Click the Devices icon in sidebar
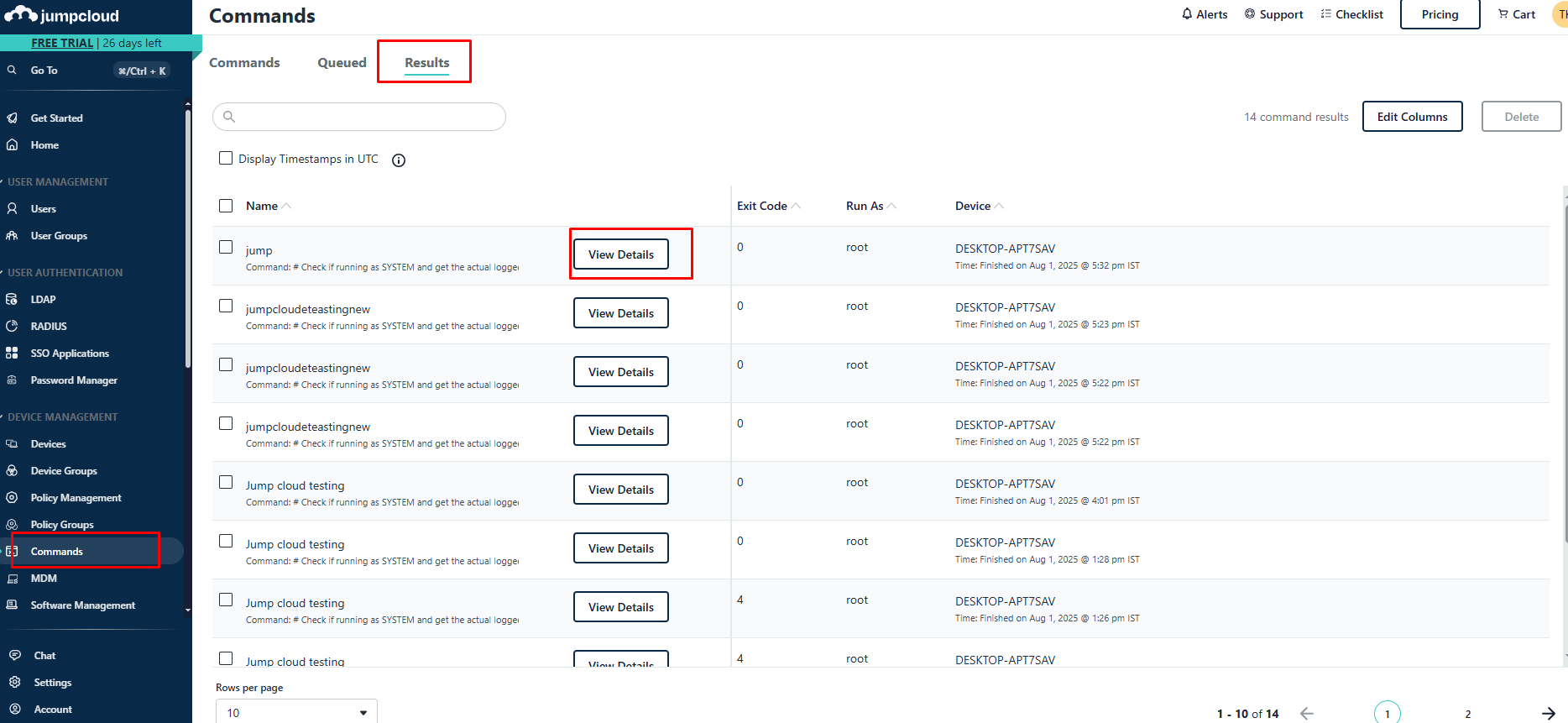1568x723 pixels. coord(12,444)
